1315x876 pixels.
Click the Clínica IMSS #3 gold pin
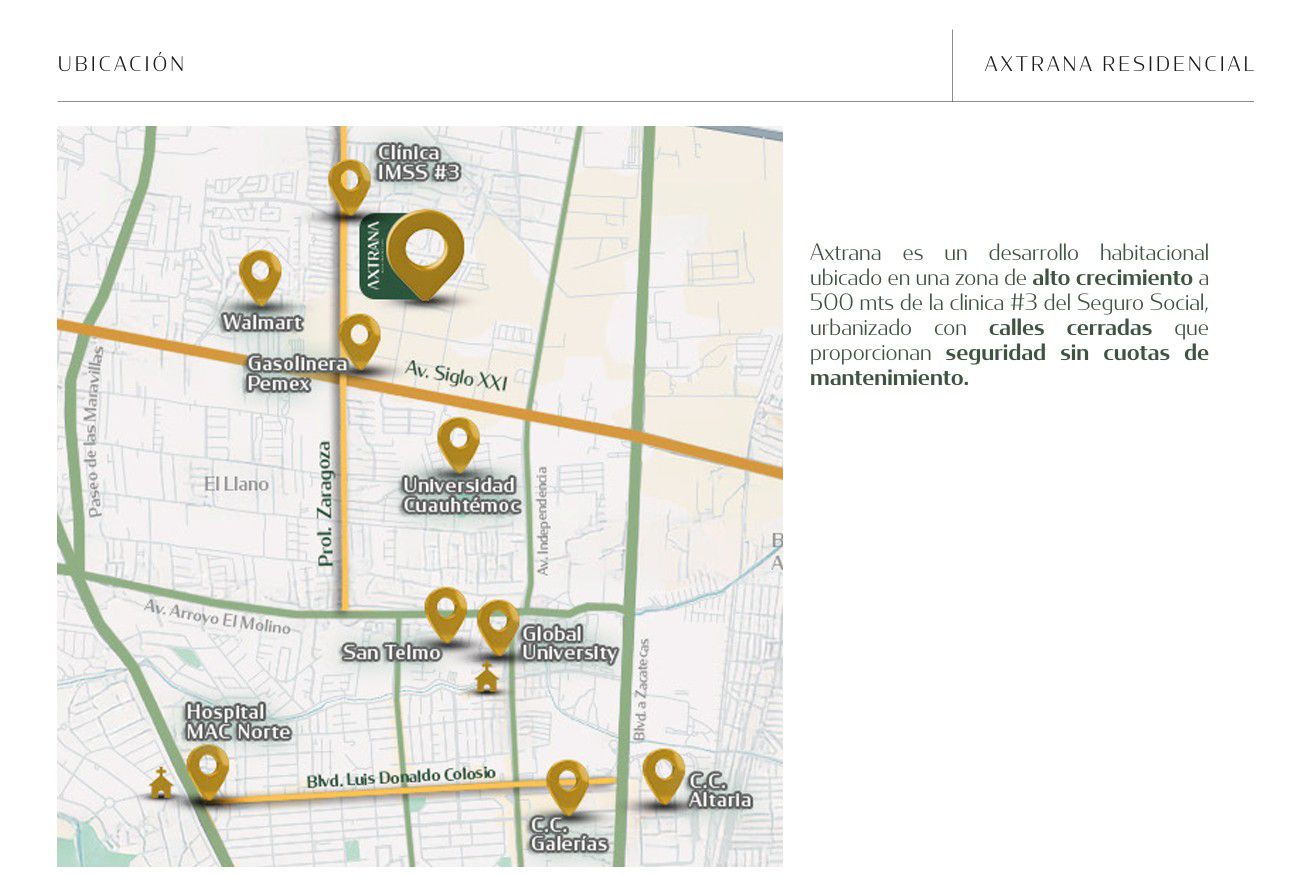[349, 187]
